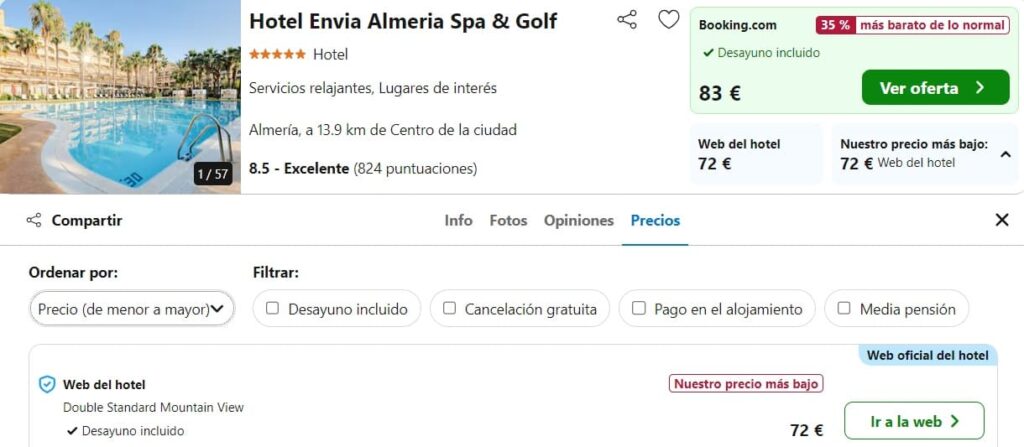Screen dimensions: 1024x447
Task: Click the Web del hotel 72 € price box
Action: tap(756, 154)
